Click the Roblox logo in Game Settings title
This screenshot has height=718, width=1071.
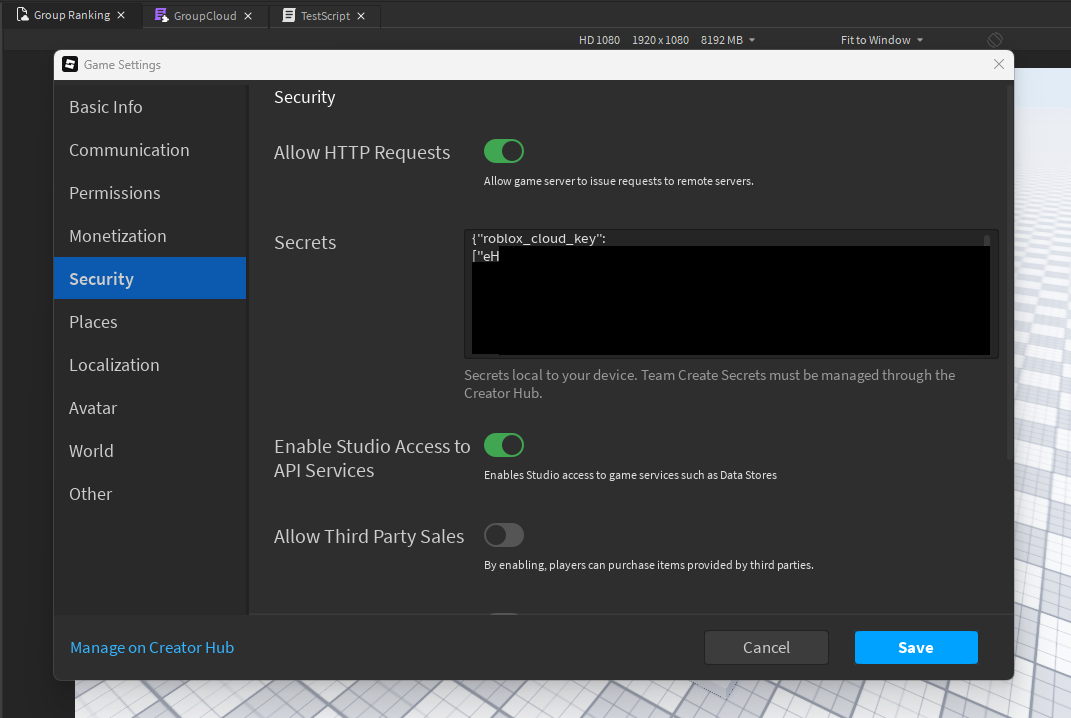[x=70, y=64]
